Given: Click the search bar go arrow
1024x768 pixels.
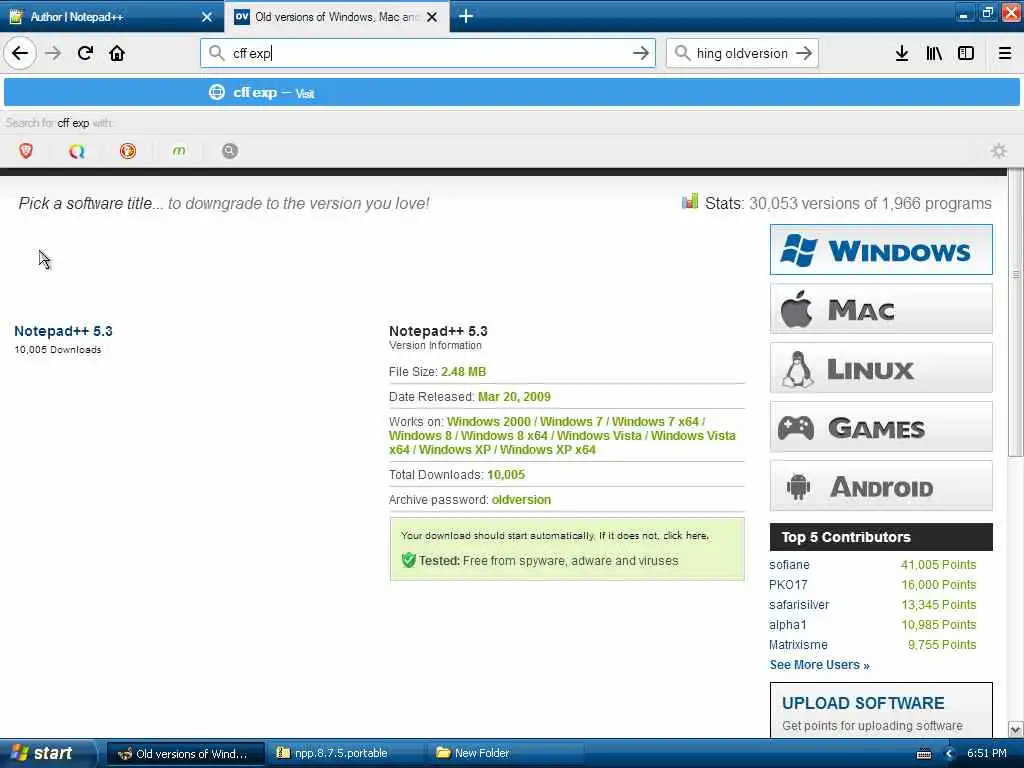Looking at the screenshot, I should pos(804,53).
